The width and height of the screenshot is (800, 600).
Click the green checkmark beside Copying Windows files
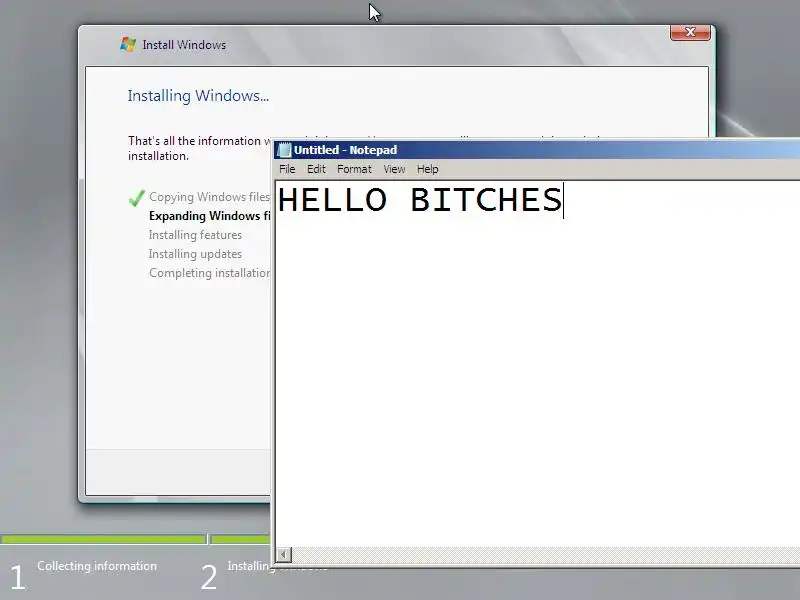[x=136, y=197]
